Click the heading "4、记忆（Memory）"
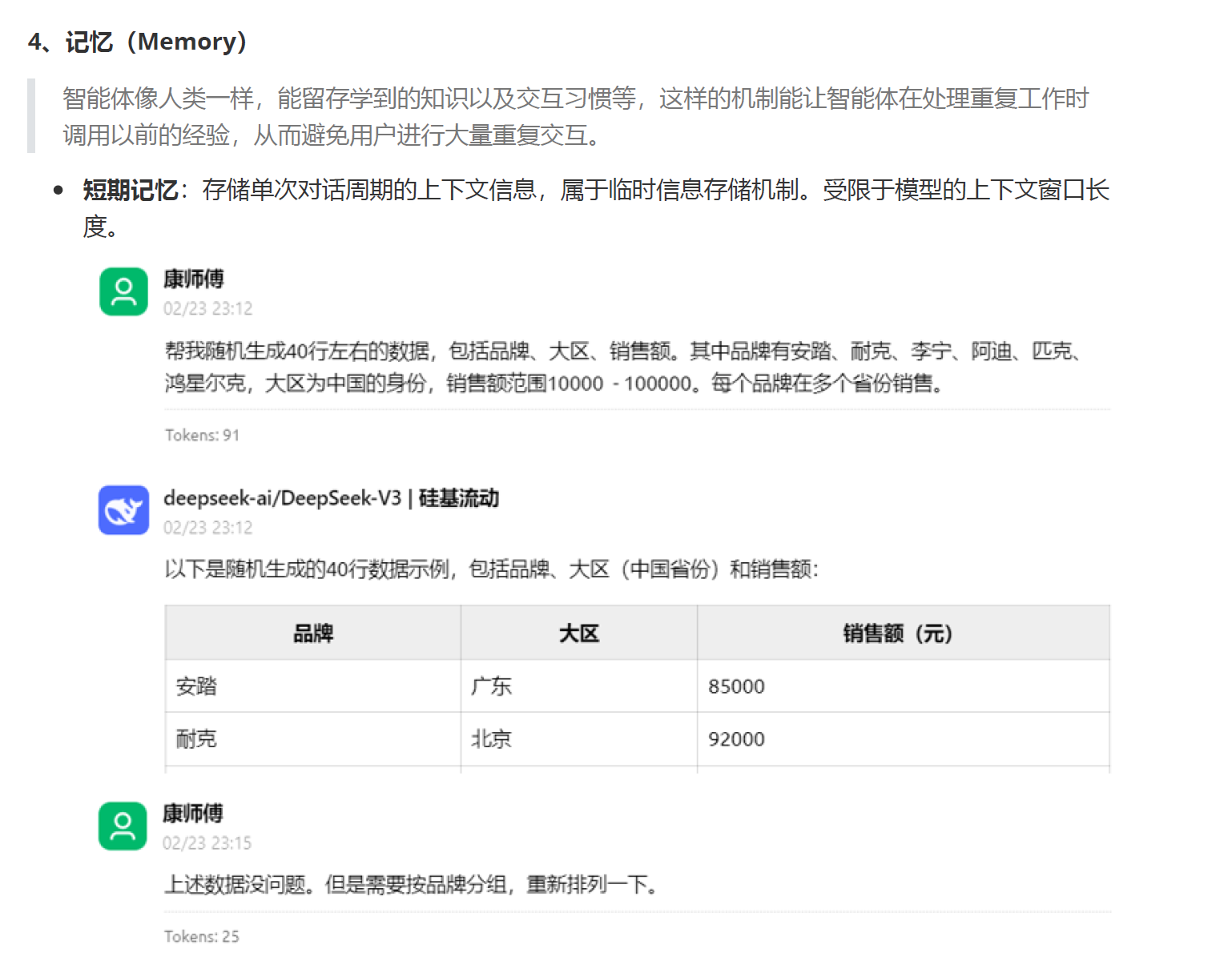Screen dimensions: 1232x969 pyautogui.click(x=138, y=42)
